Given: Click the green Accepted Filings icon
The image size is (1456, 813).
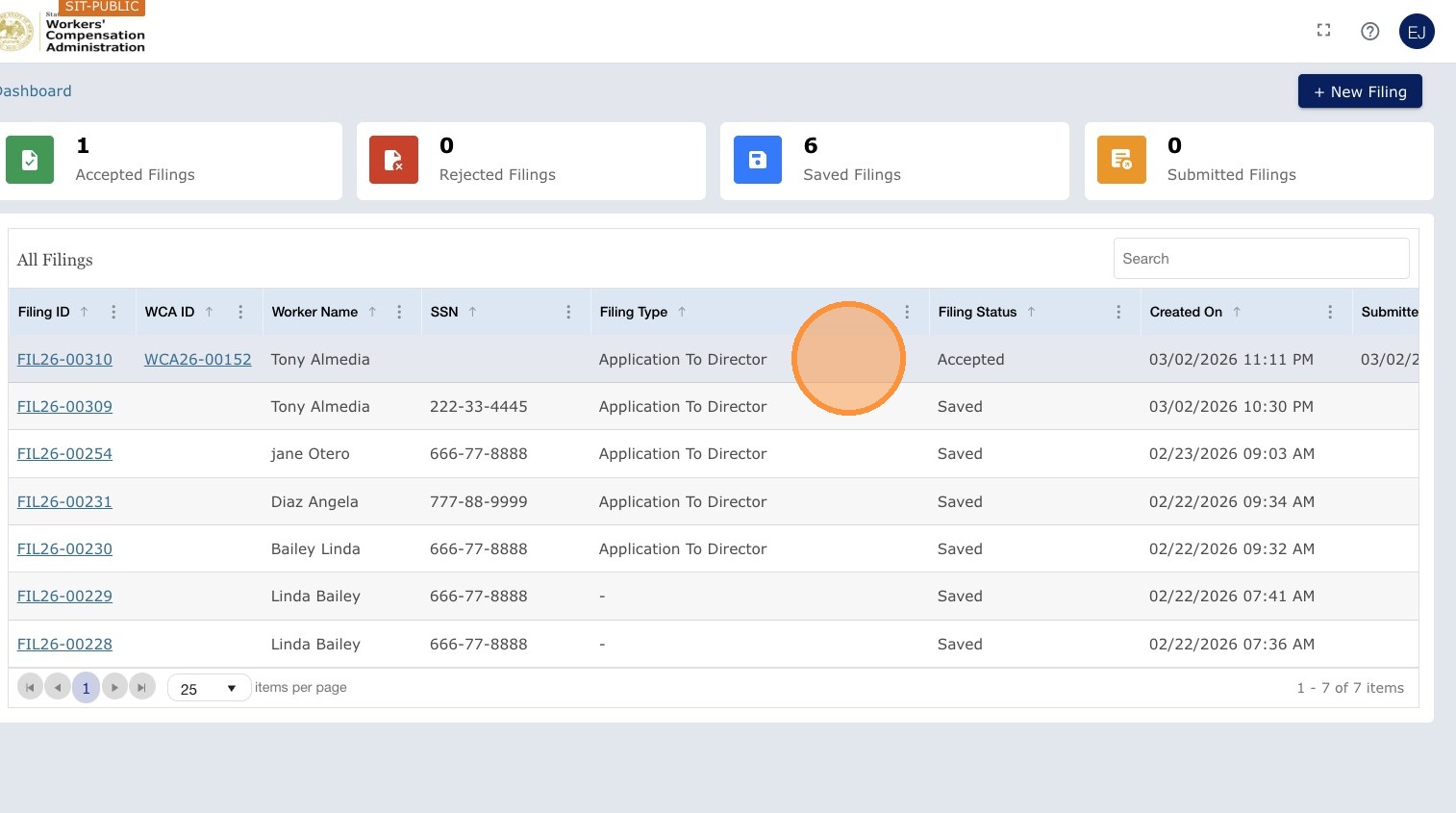Looking at the screenshot, I should tap(30, 160).
